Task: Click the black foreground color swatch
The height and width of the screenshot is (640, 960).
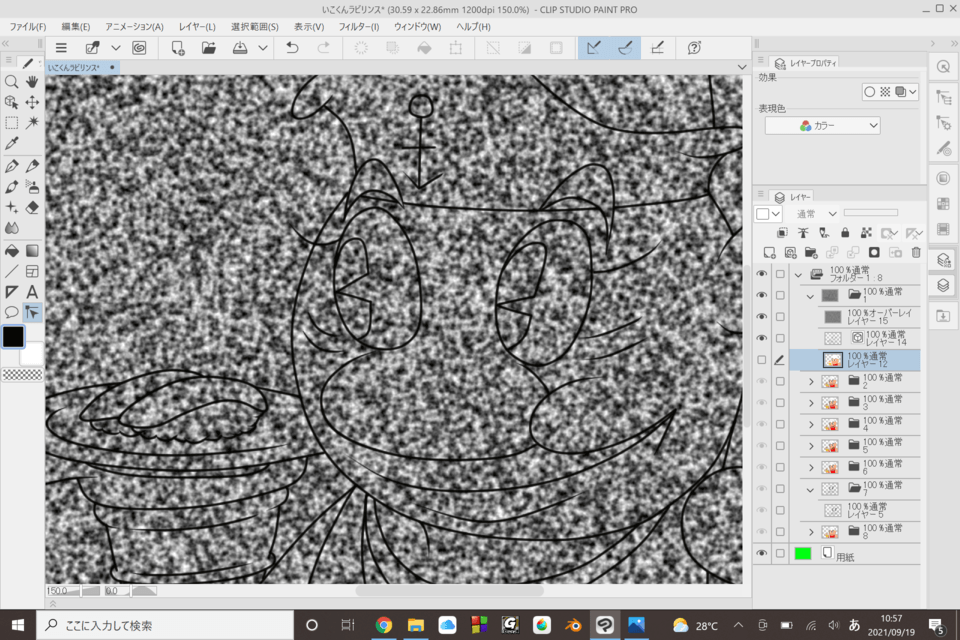Action: (x=13, y=337)
